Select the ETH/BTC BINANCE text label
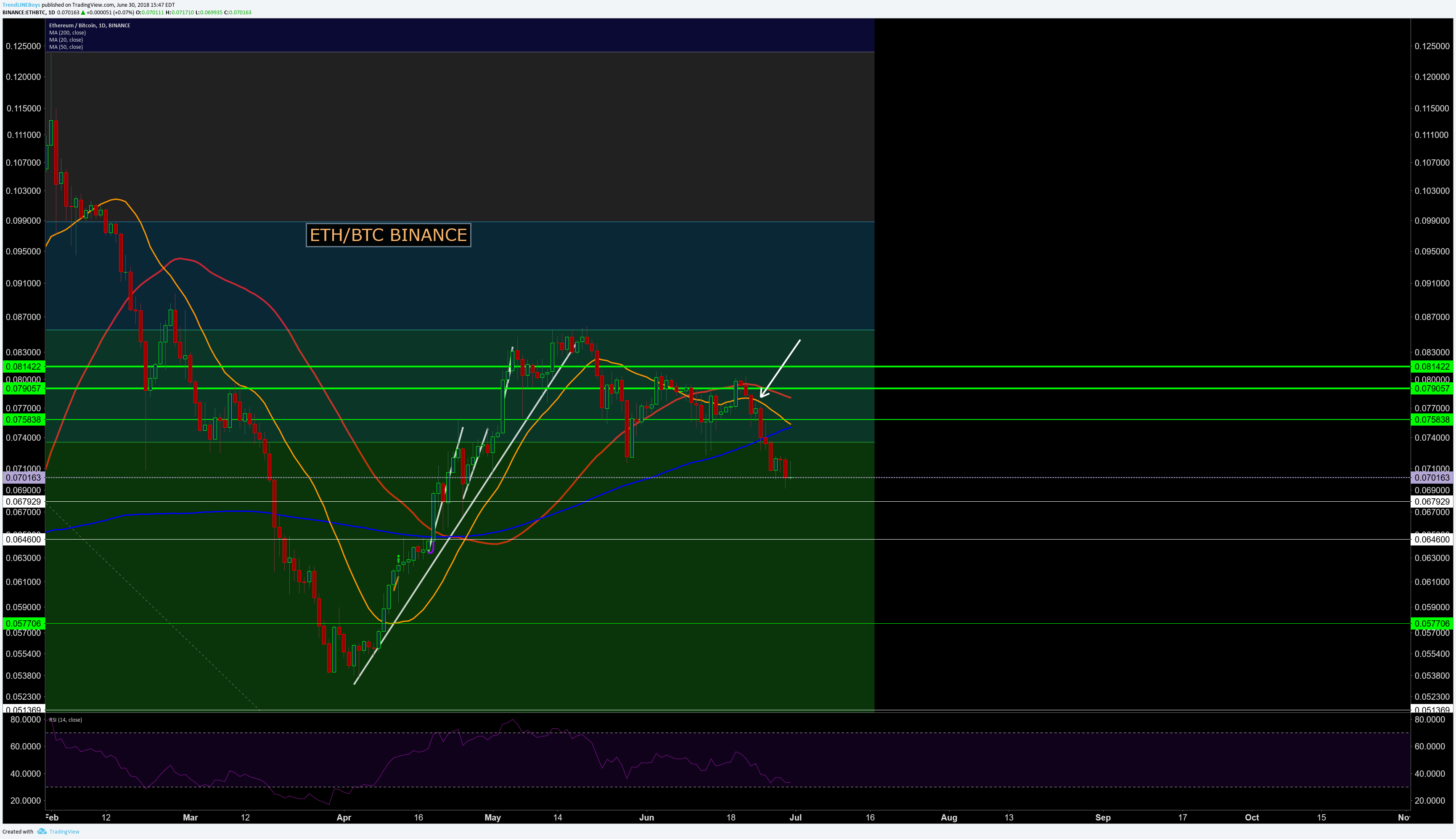Image resolution: width=1456 pixels, height=839 pixels. point(388,235)
